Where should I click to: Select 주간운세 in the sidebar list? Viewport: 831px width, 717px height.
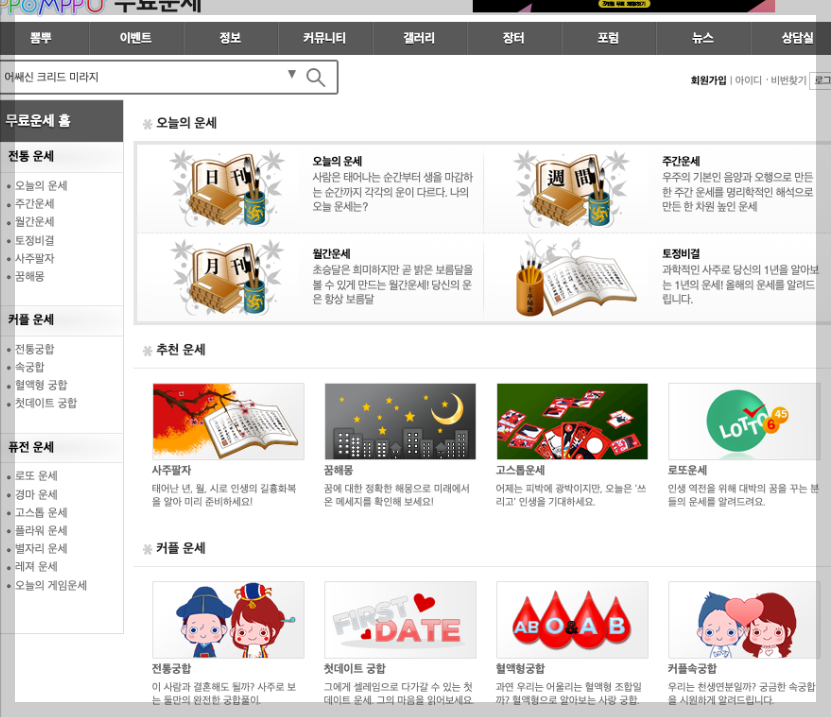[x=34, y=203]
